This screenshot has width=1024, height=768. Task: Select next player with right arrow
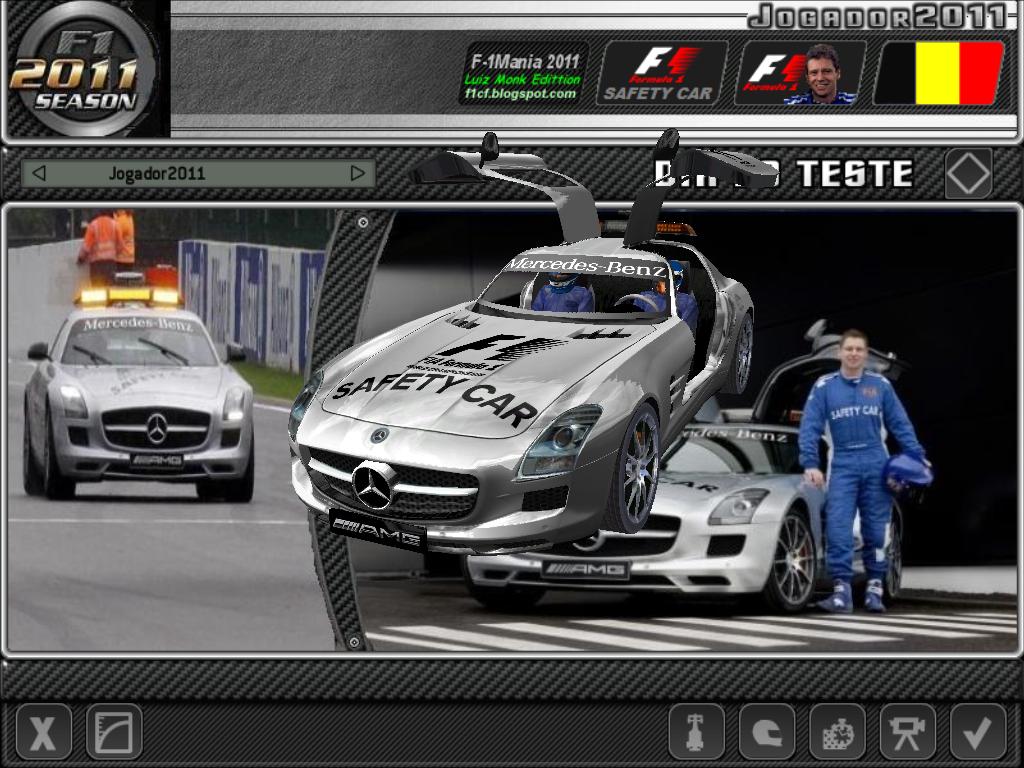(358, 173)
